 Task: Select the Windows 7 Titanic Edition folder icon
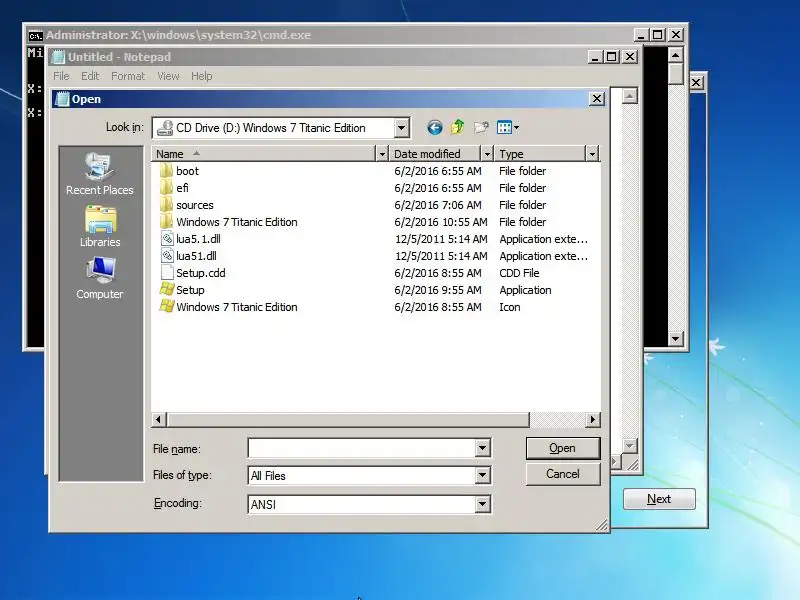166,221
